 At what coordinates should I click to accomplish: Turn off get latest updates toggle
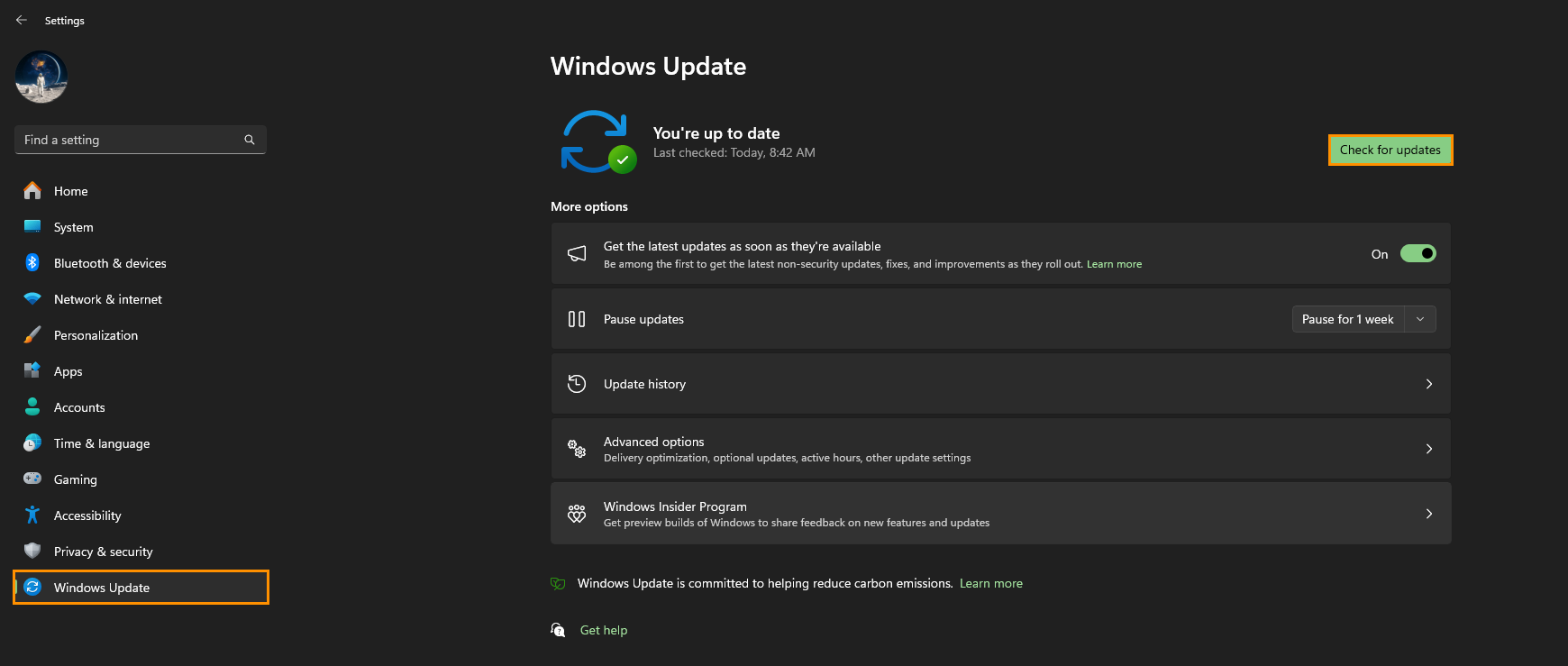click(x=1418, y=253)
